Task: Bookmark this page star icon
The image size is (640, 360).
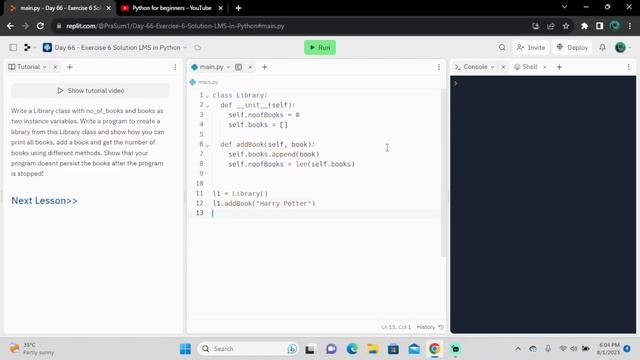Action: click(x=566, y=26)
